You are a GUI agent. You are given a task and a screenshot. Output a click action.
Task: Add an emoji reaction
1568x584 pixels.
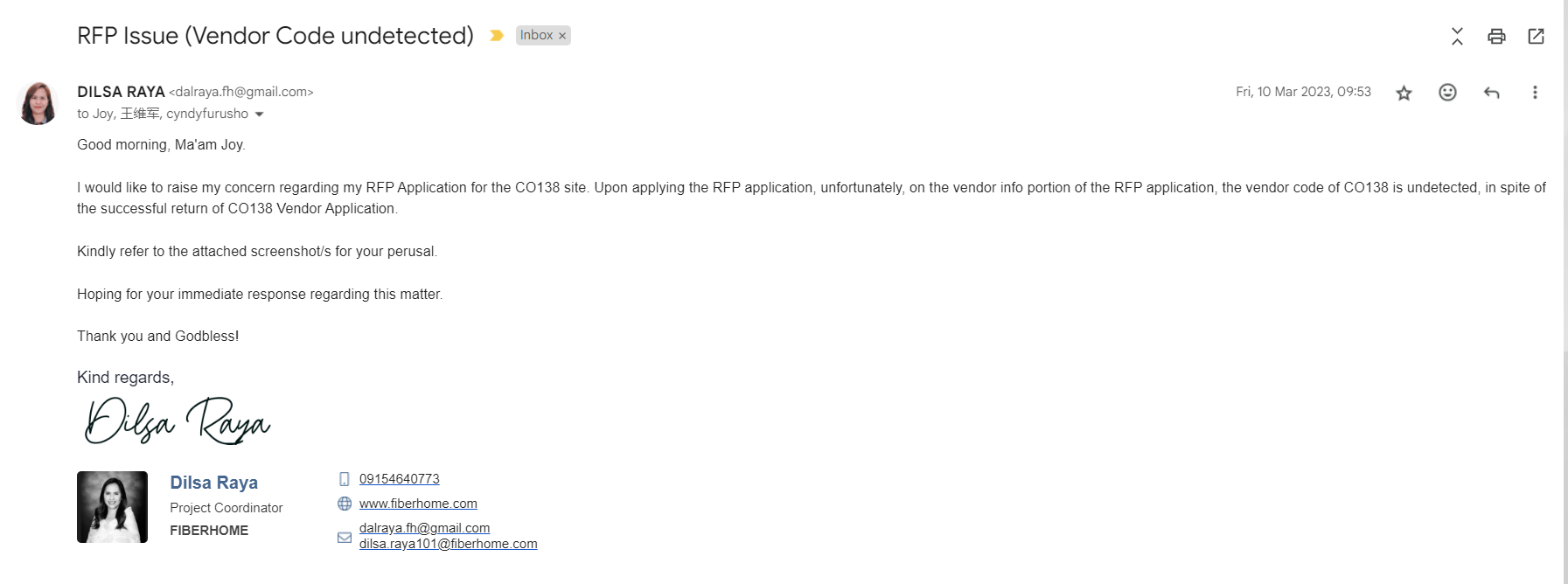[1447, 93]
